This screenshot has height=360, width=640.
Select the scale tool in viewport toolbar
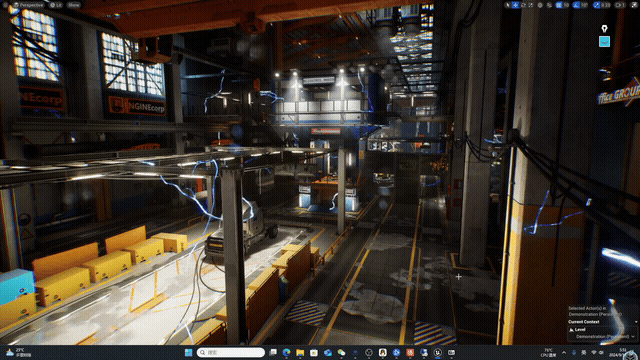(x=531, y=5)
